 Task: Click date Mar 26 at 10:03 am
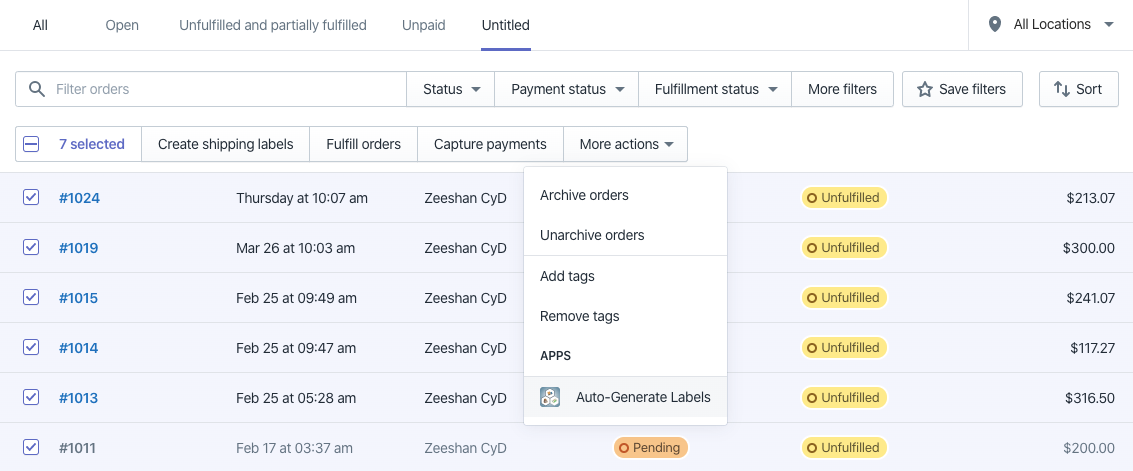[x=296, y=248]
